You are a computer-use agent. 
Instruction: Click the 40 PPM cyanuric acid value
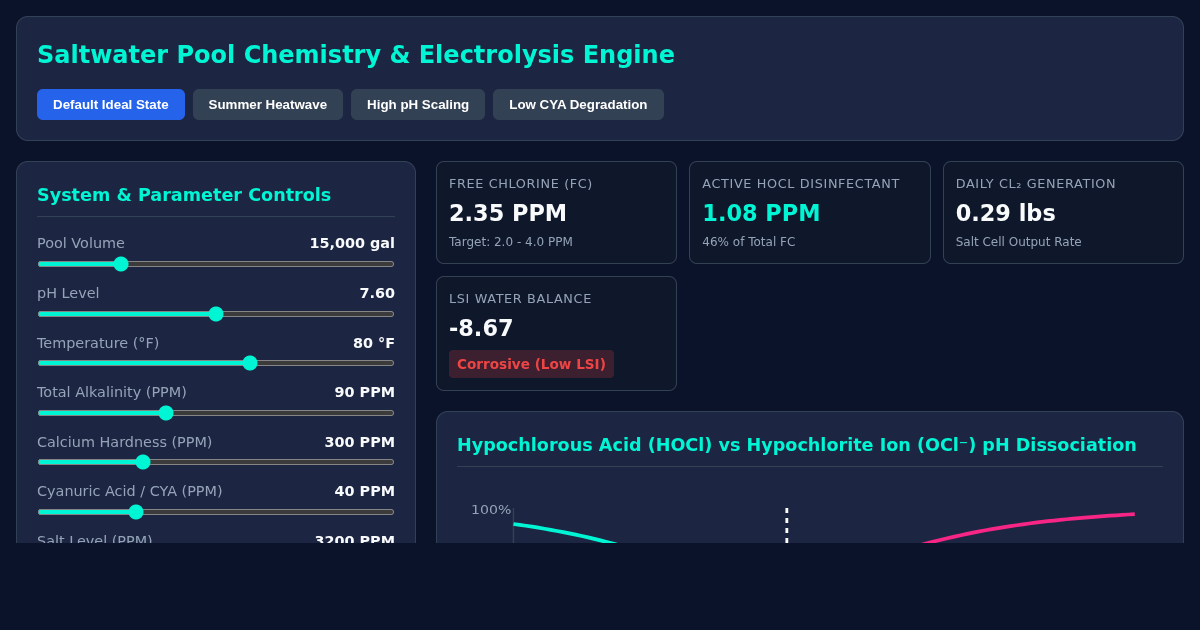pyautogui.click(x=365, y=491)
